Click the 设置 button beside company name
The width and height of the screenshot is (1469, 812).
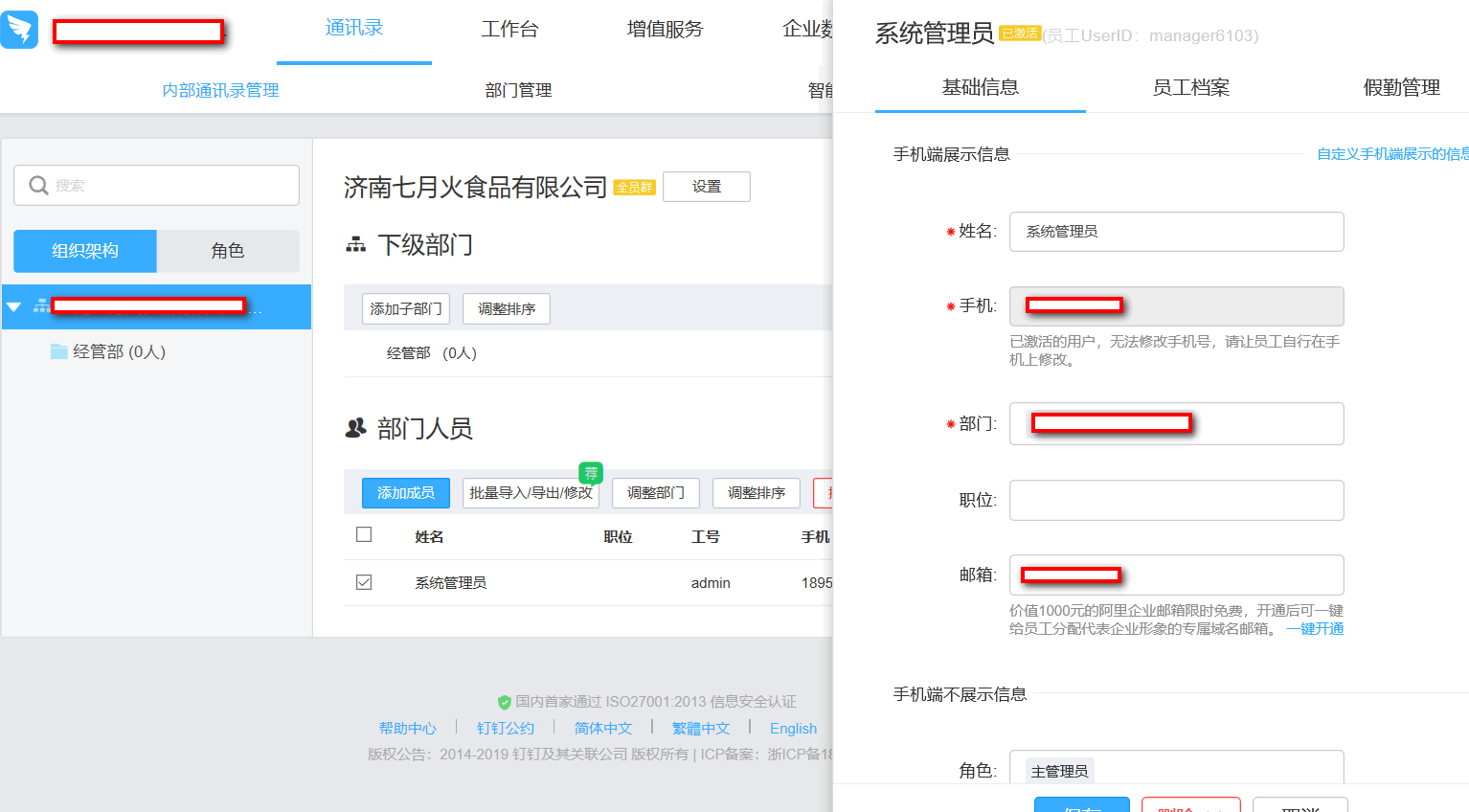pos(706,187)
